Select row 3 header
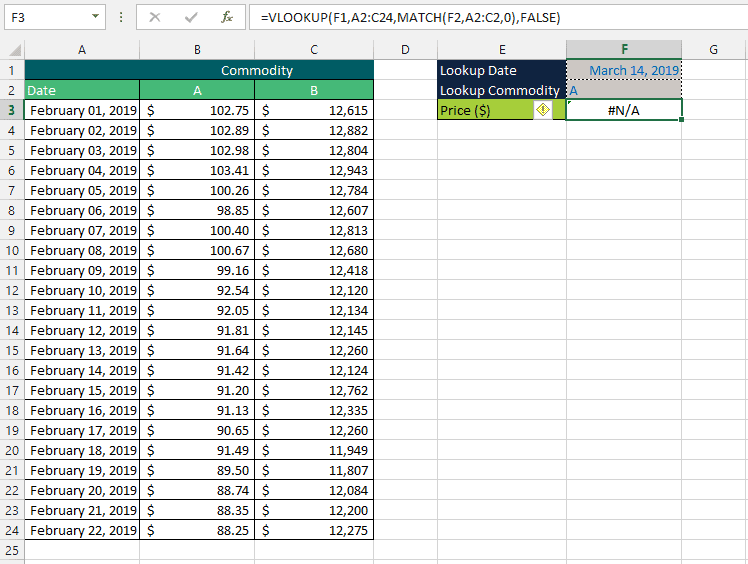 11,111
